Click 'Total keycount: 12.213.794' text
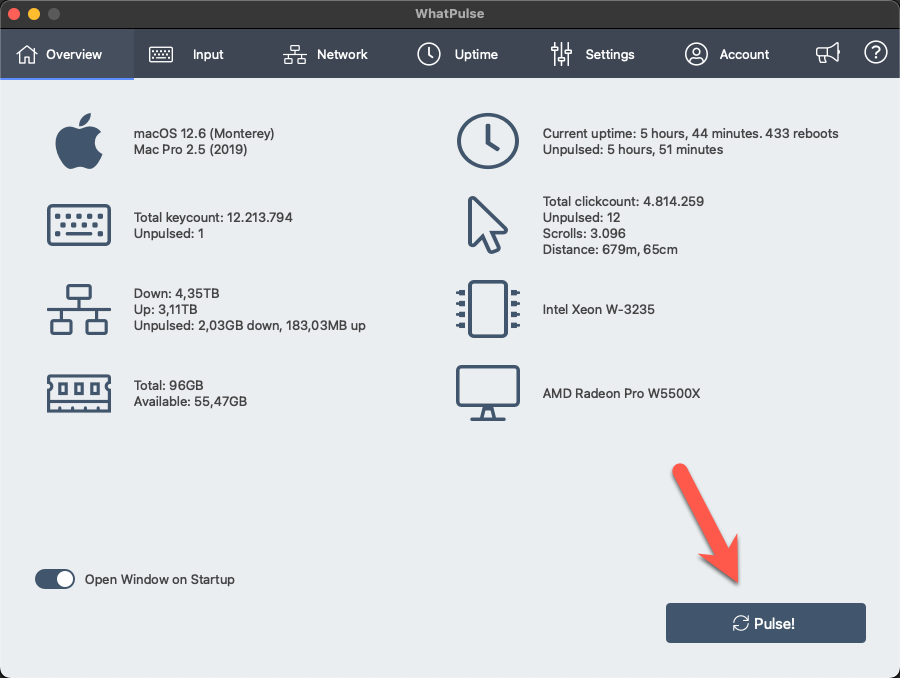Screen dimensions: 900x678 (x=213, y=217)
